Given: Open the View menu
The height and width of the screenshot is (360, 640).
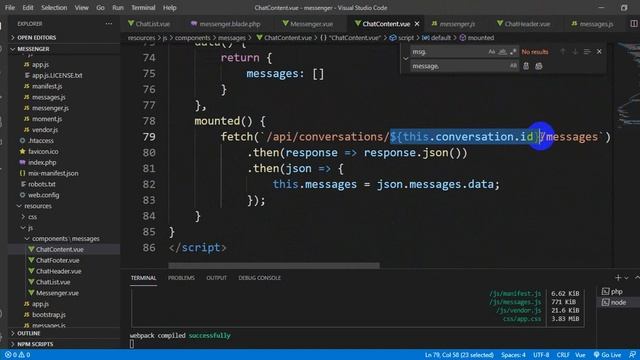Looking at the screenshot, I should pos(81,8).
